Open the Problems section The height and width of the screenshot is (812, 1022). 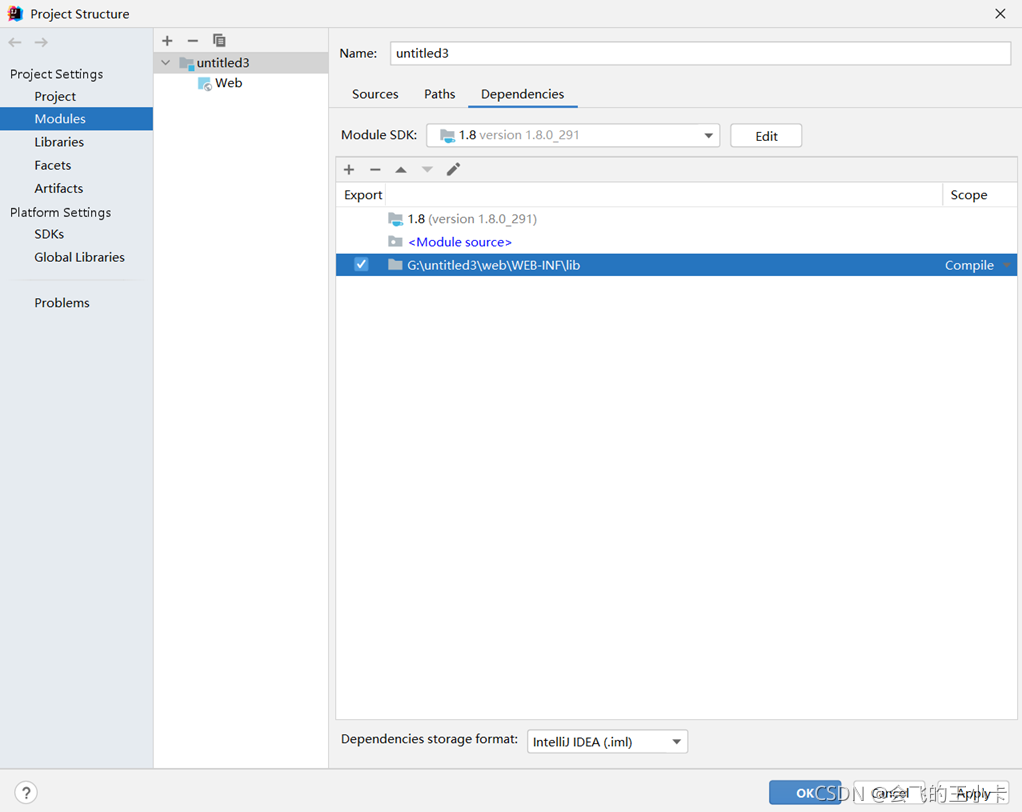(x=62, y=303)
